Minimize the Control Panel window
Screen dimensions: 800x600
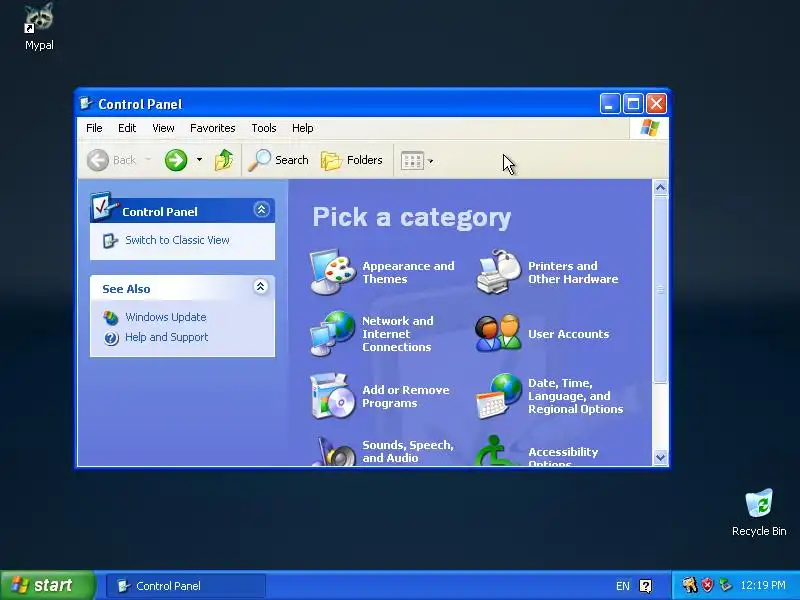pyautogui.click(x=610, y=104)
